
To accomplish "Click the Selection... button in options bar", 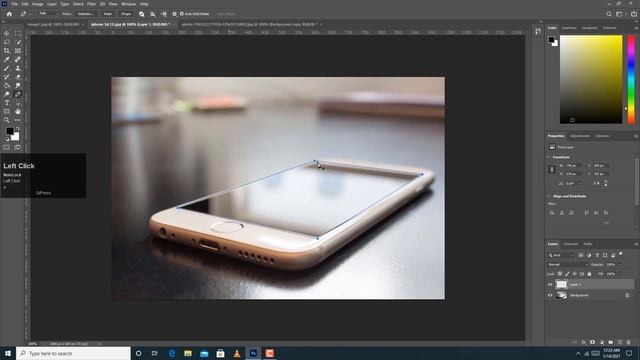I will (85, 14).
